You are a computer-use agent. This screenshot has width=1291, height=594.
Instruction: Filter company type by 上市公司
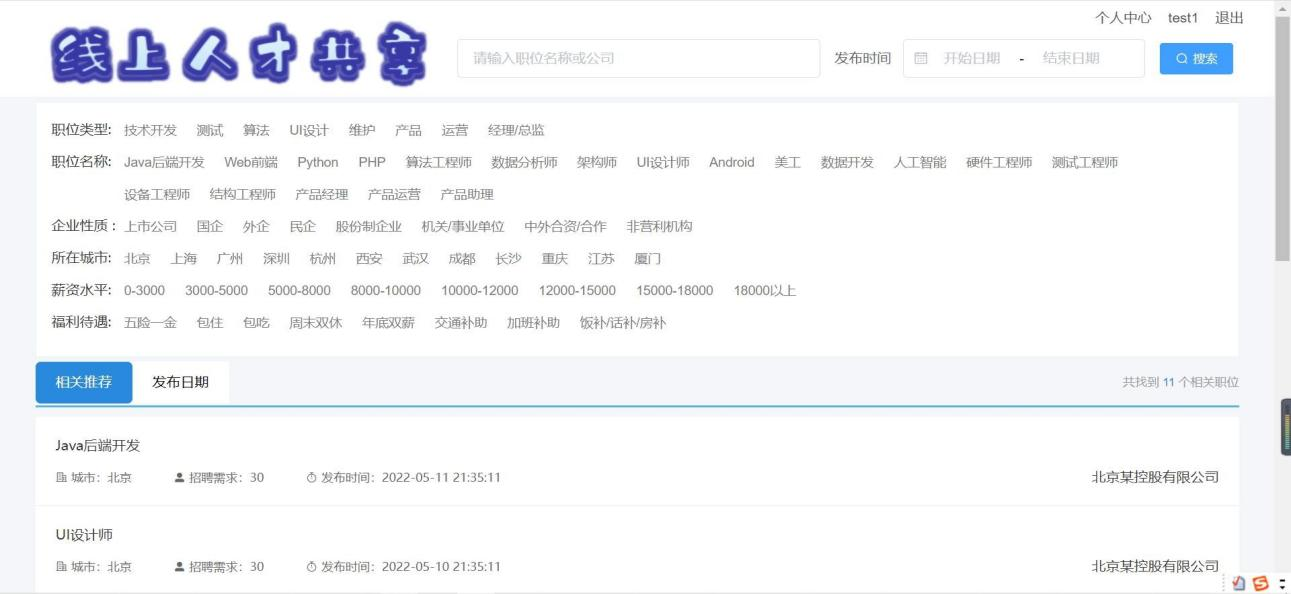pyautogui.click(x=151, y=227)
